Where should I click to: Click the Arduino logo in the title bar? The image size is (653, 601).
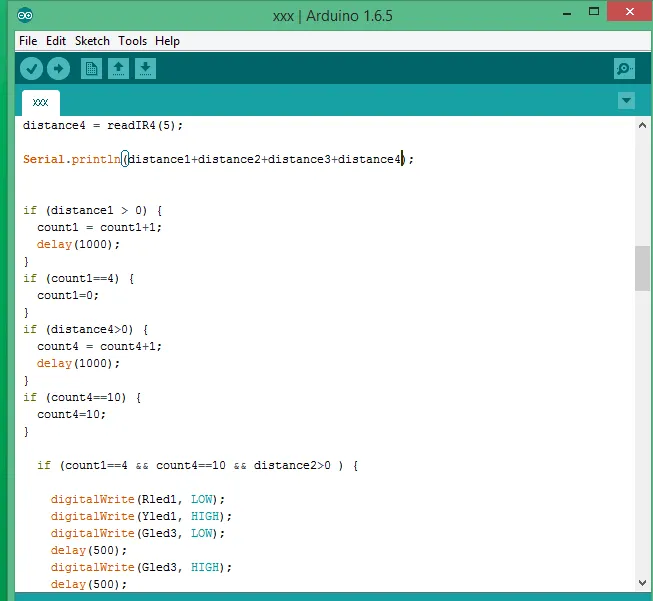pyautogui.click(x=25, y=15)
